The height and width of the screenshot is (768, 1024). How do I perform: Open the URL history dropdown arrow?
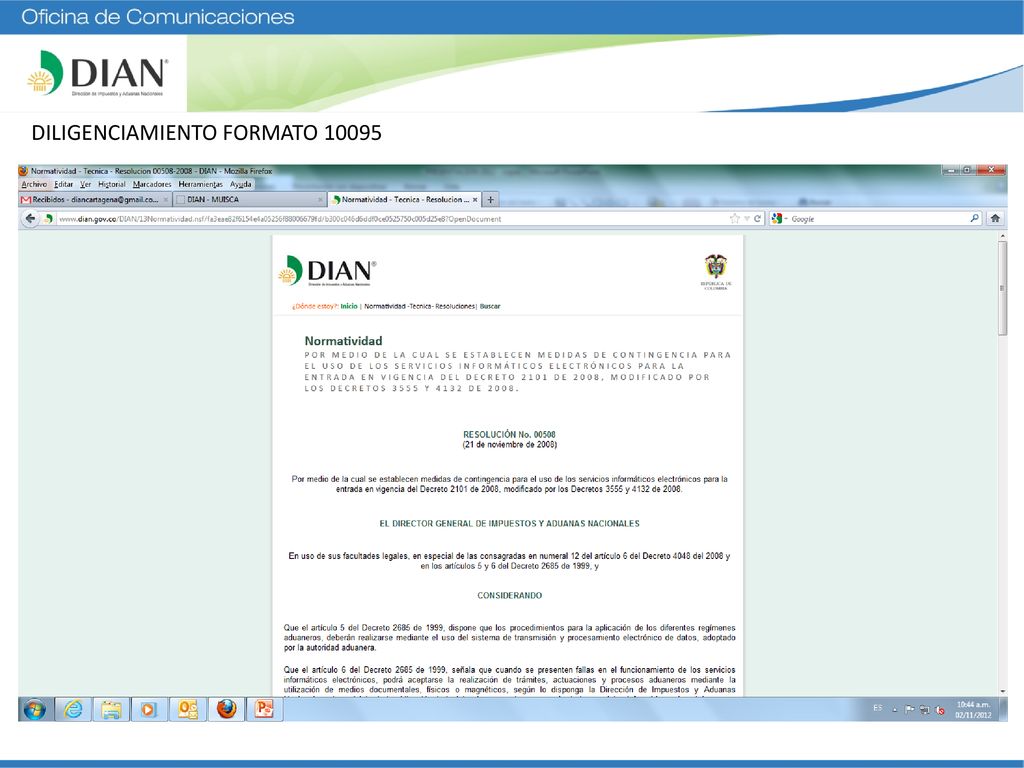[x=746, y=219]
